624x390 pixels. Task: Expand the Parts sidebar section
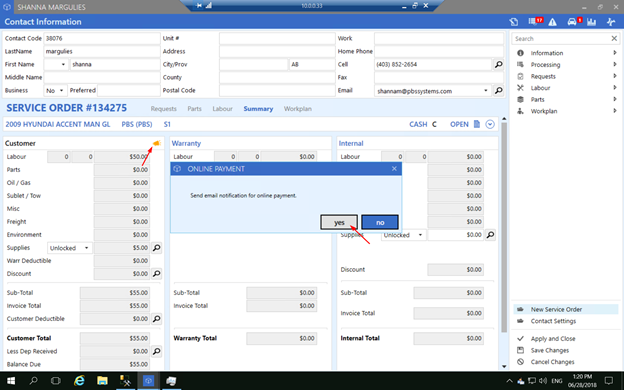566,99
